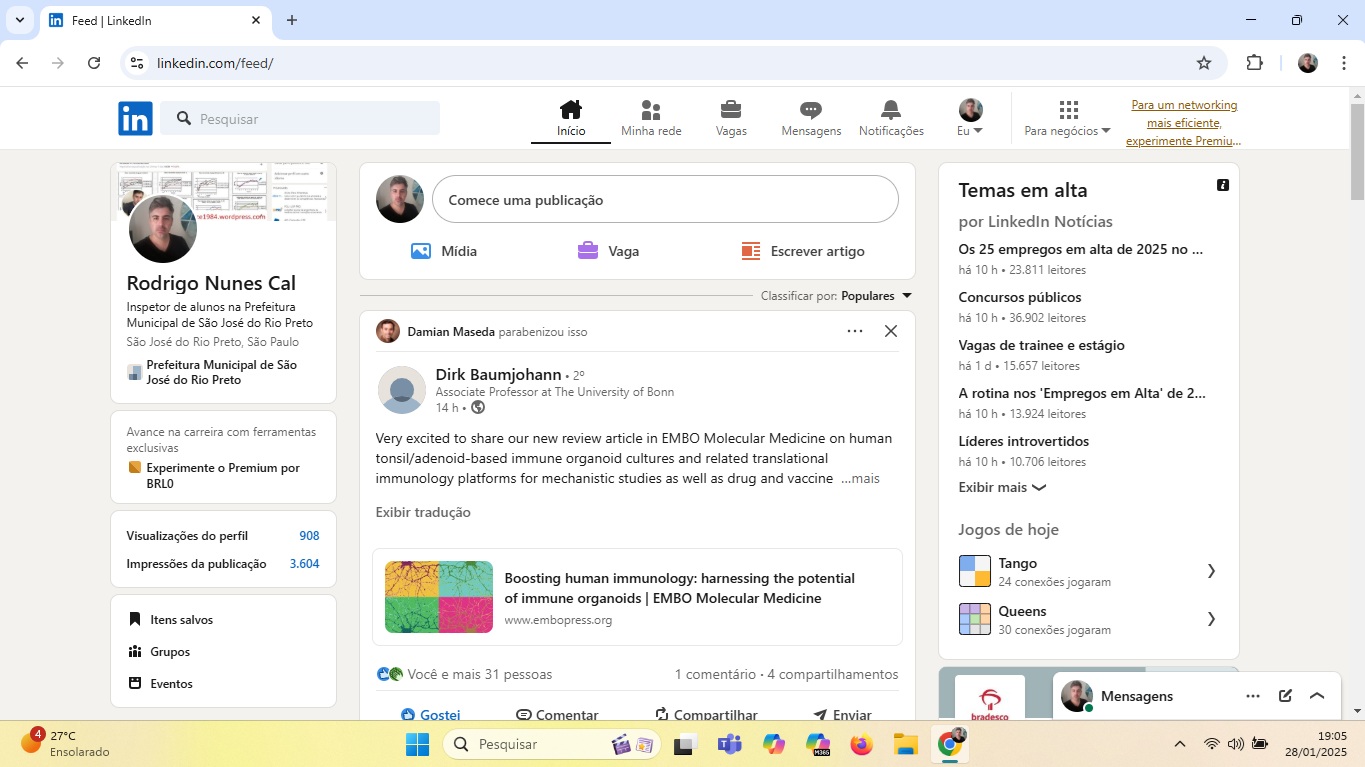
Task: Open Impressões da publicação stats
Action: (223, 563)
